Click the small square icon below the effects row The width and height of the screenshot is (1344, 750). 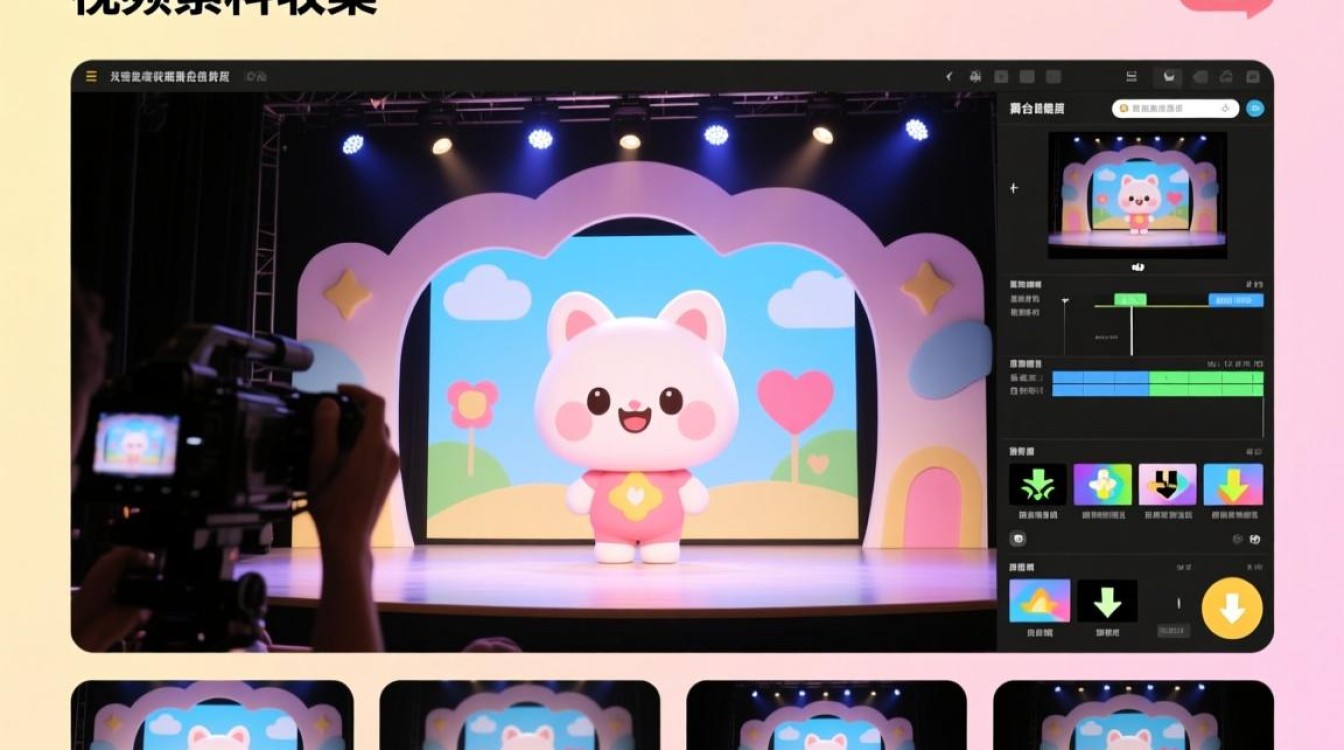(1018, 539)
